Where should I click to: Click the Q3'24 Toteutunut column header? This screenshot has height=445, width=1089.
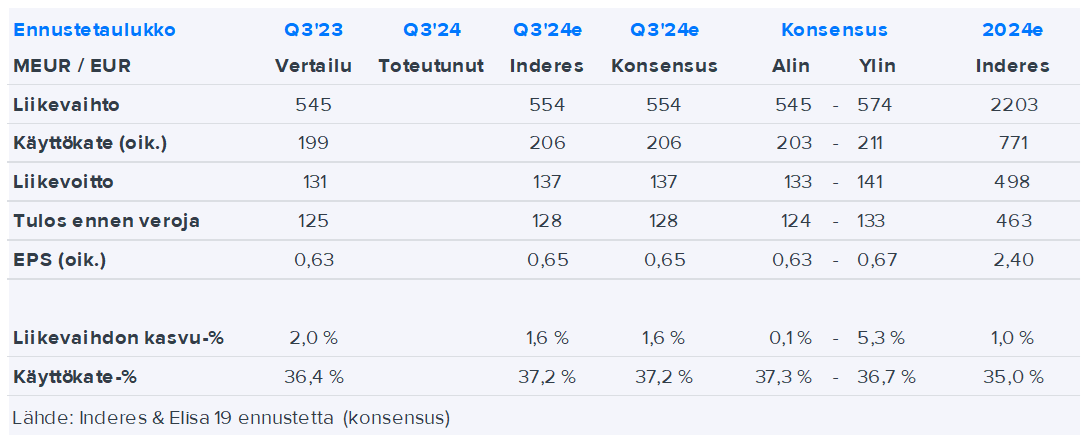(432, 30)
